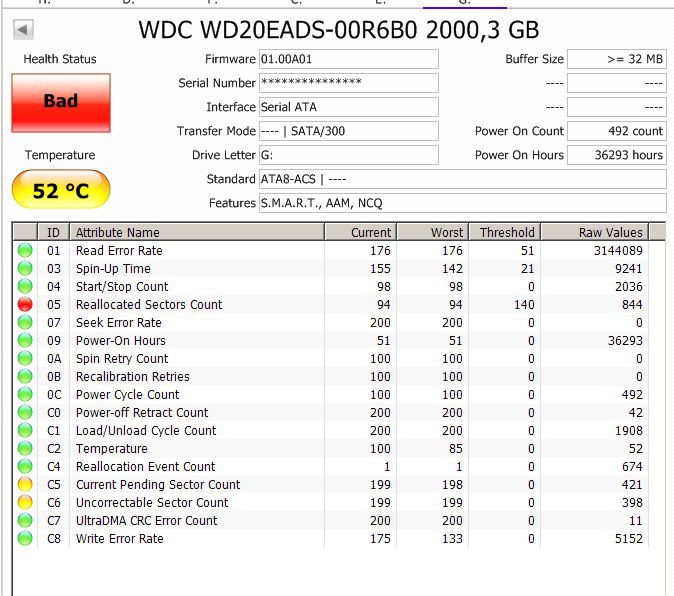Viewport: 674px width, 596px height.
Task: Click the 52 °C temperature indicator
Action: point(61,189)
